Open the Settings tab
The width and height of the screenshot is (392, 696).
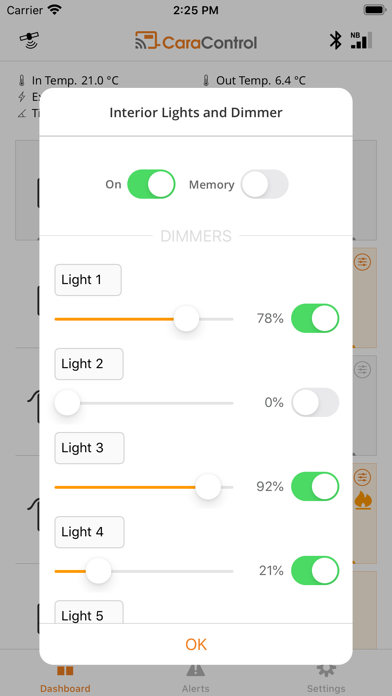pos(326,678)
